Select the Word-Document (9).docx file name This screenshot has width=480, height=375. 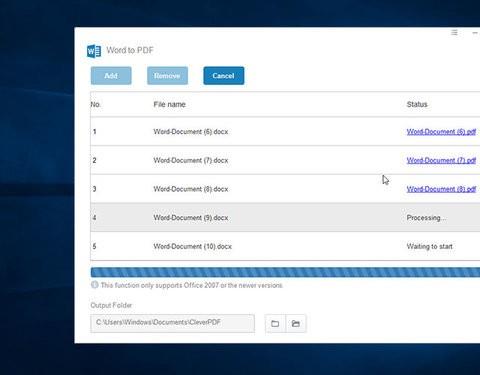click(191, 218)
